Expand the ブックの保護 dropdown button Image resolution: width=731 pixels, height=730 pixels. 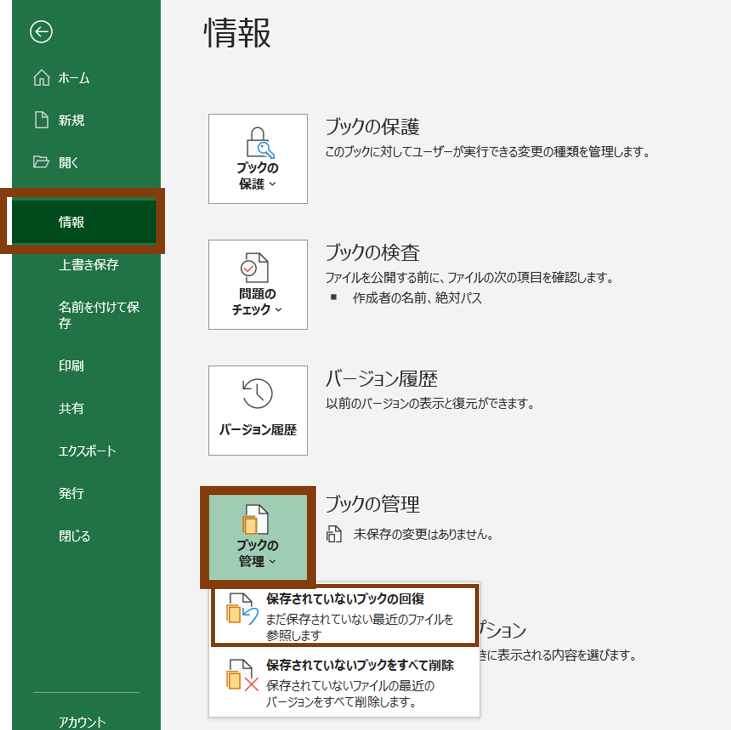[x=258, y=159]
